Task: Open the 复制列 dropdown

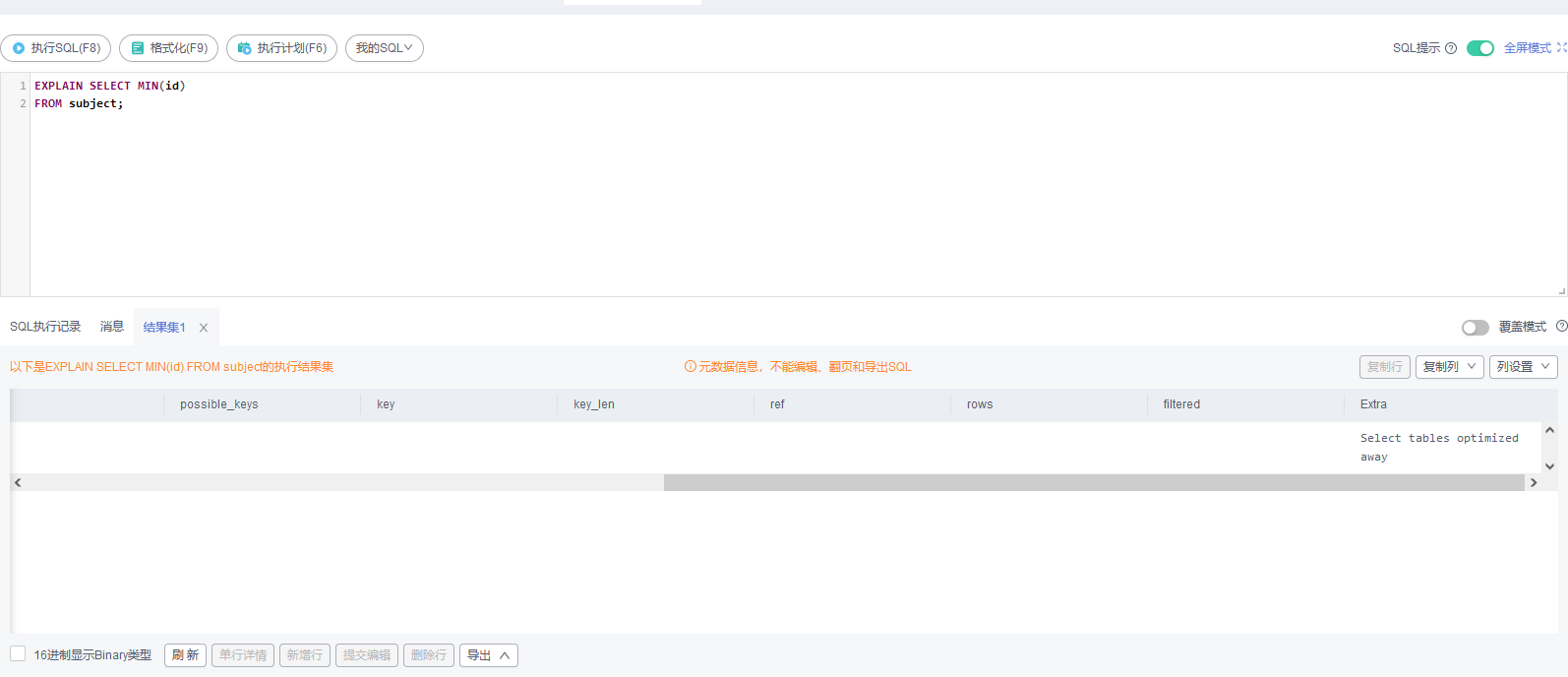Action: [1449, 367]
